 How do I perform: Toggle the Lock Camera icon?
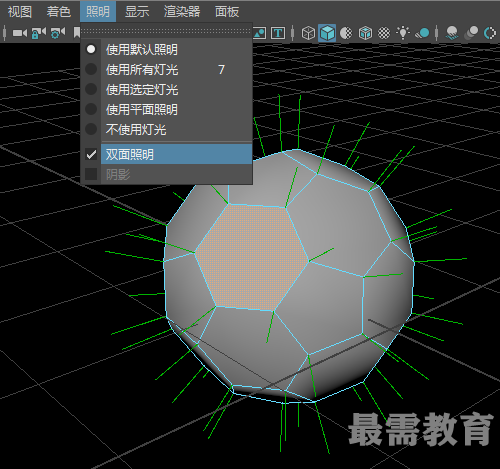tap(39, 33)
